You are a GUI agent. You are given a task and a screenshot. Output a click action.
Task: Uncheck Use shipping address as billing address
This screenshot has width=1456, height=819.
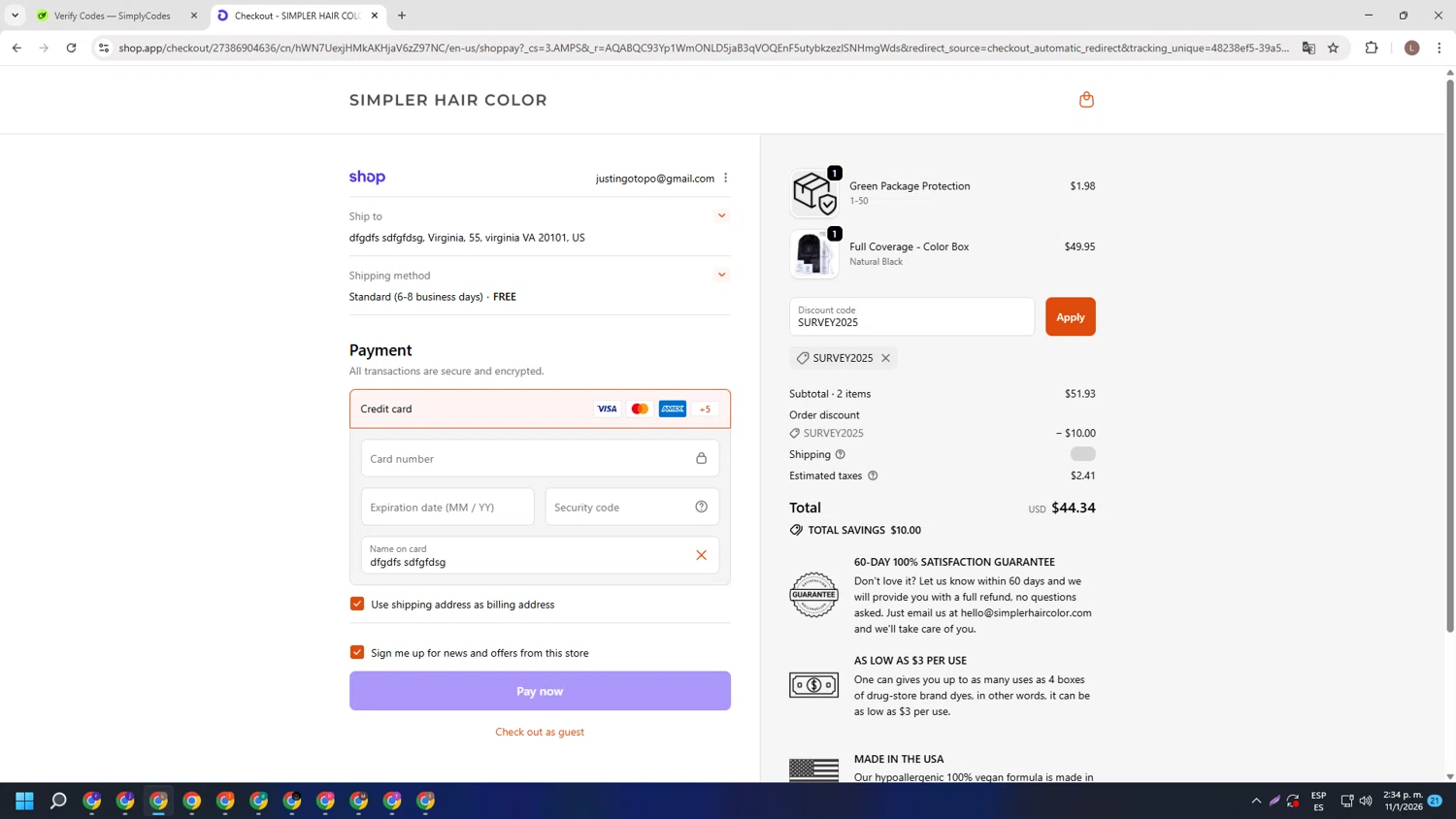(x=357, y=604)
